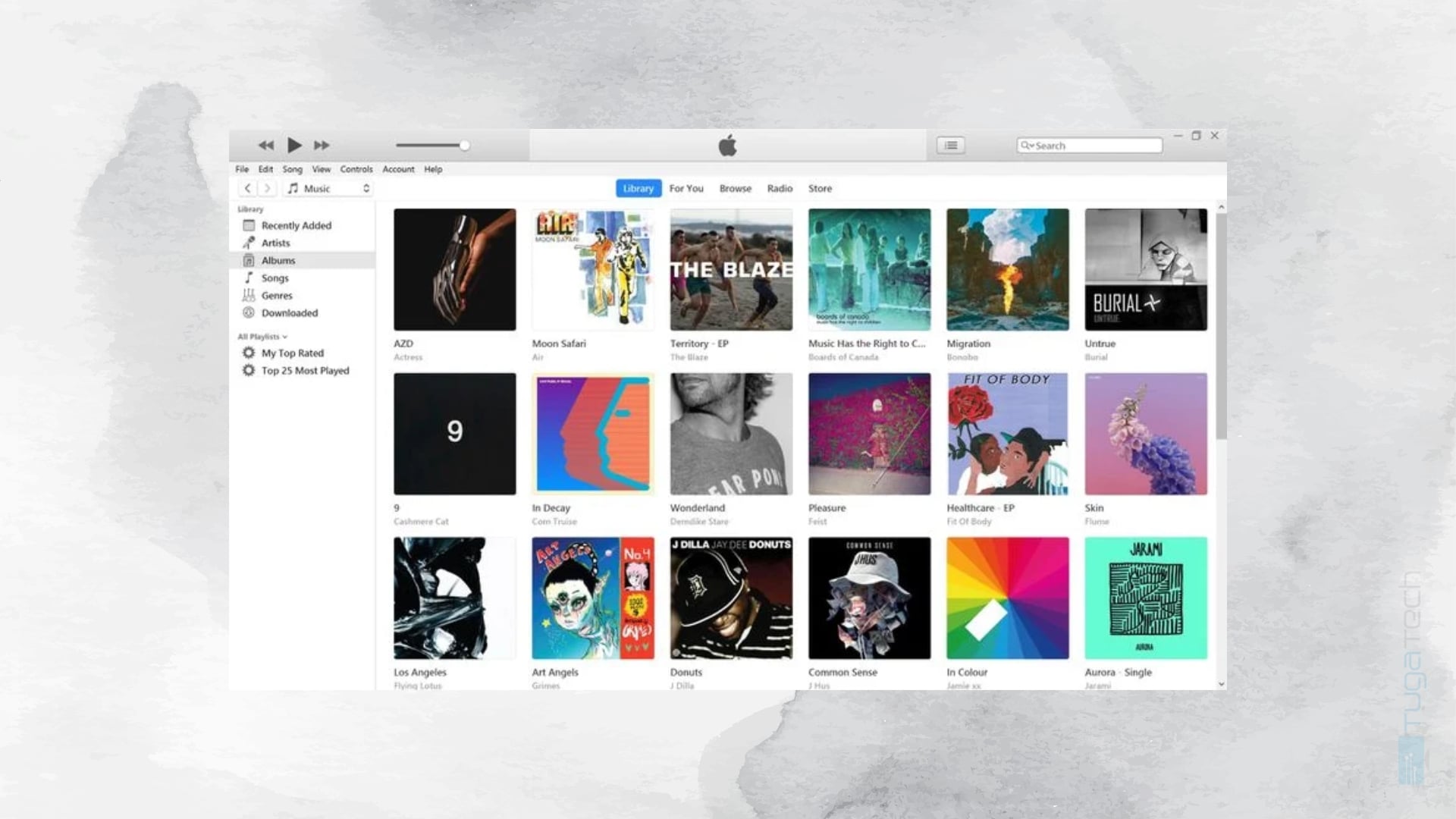Open the Music media type dropdown
This screenshot has height=819, width=1456.
[328, 188]
